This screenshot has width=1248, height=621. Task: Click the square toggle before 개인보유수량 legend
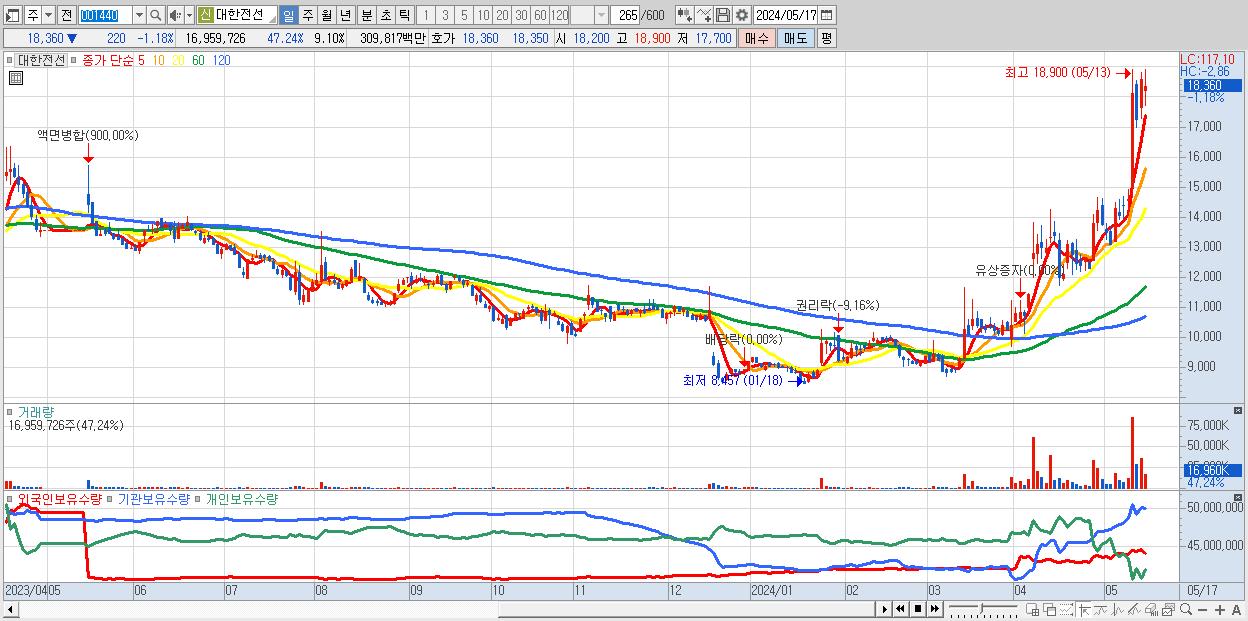(198, 498)
